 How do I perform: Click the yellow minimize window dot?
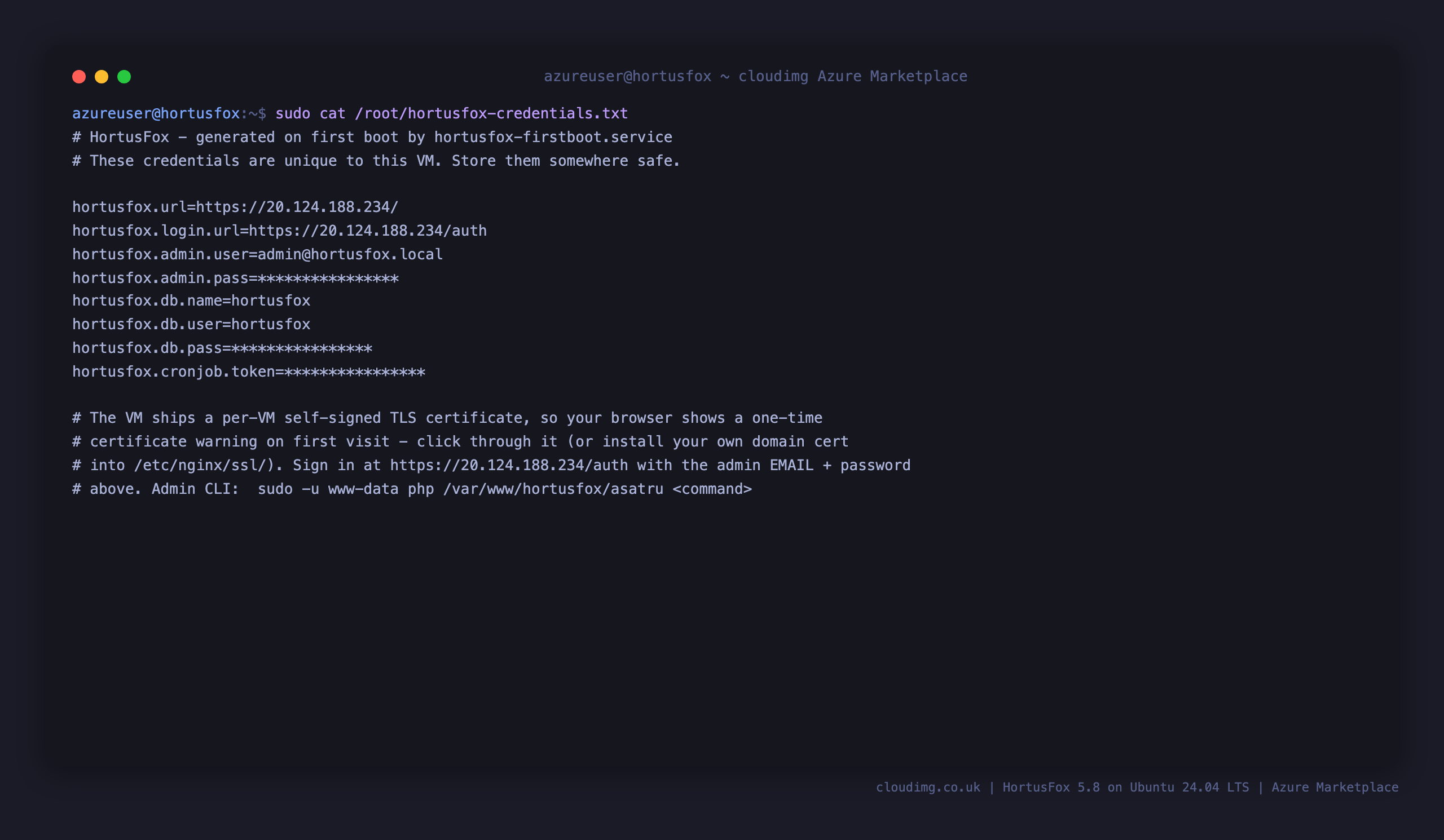click(x=102, y=77)
